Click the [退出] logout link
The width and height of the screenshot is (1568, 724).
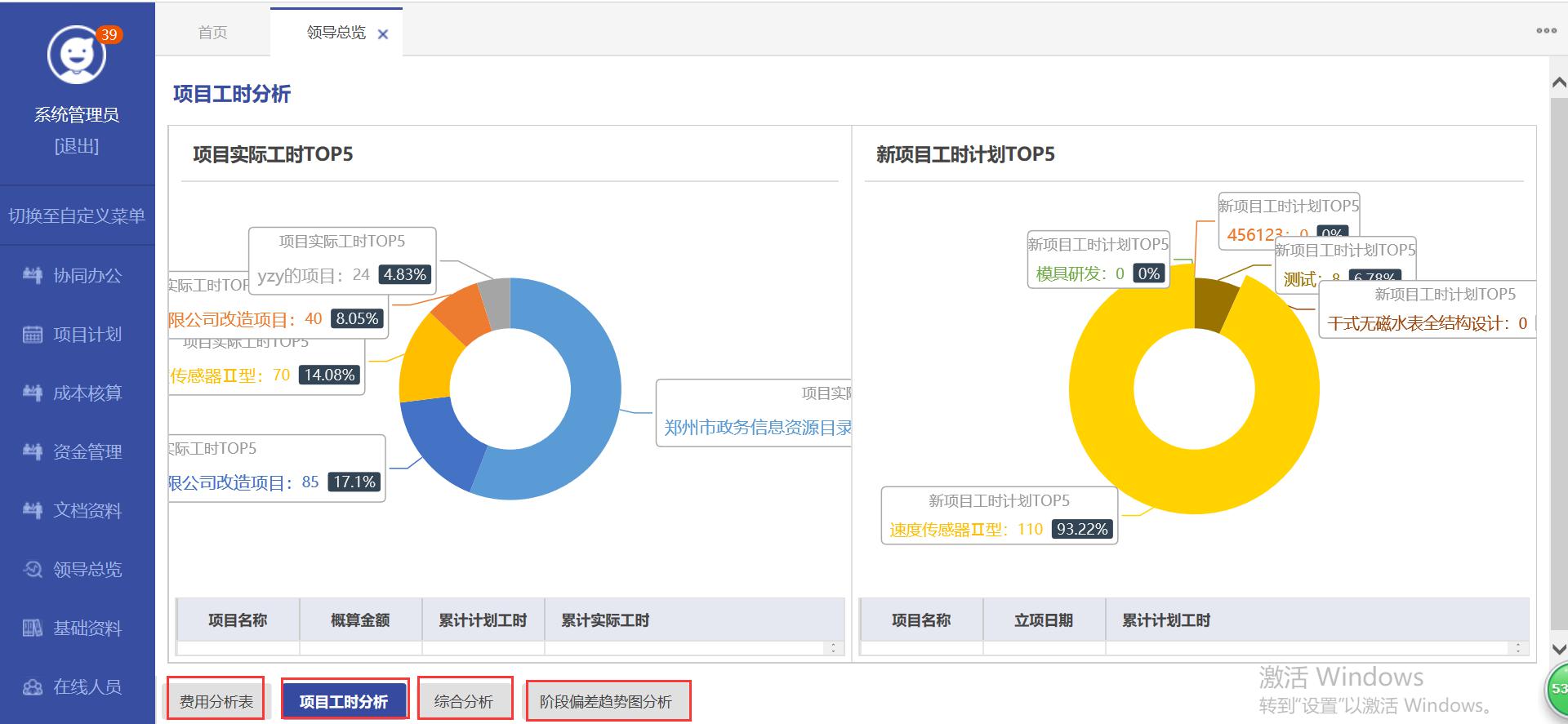point(77,146)
